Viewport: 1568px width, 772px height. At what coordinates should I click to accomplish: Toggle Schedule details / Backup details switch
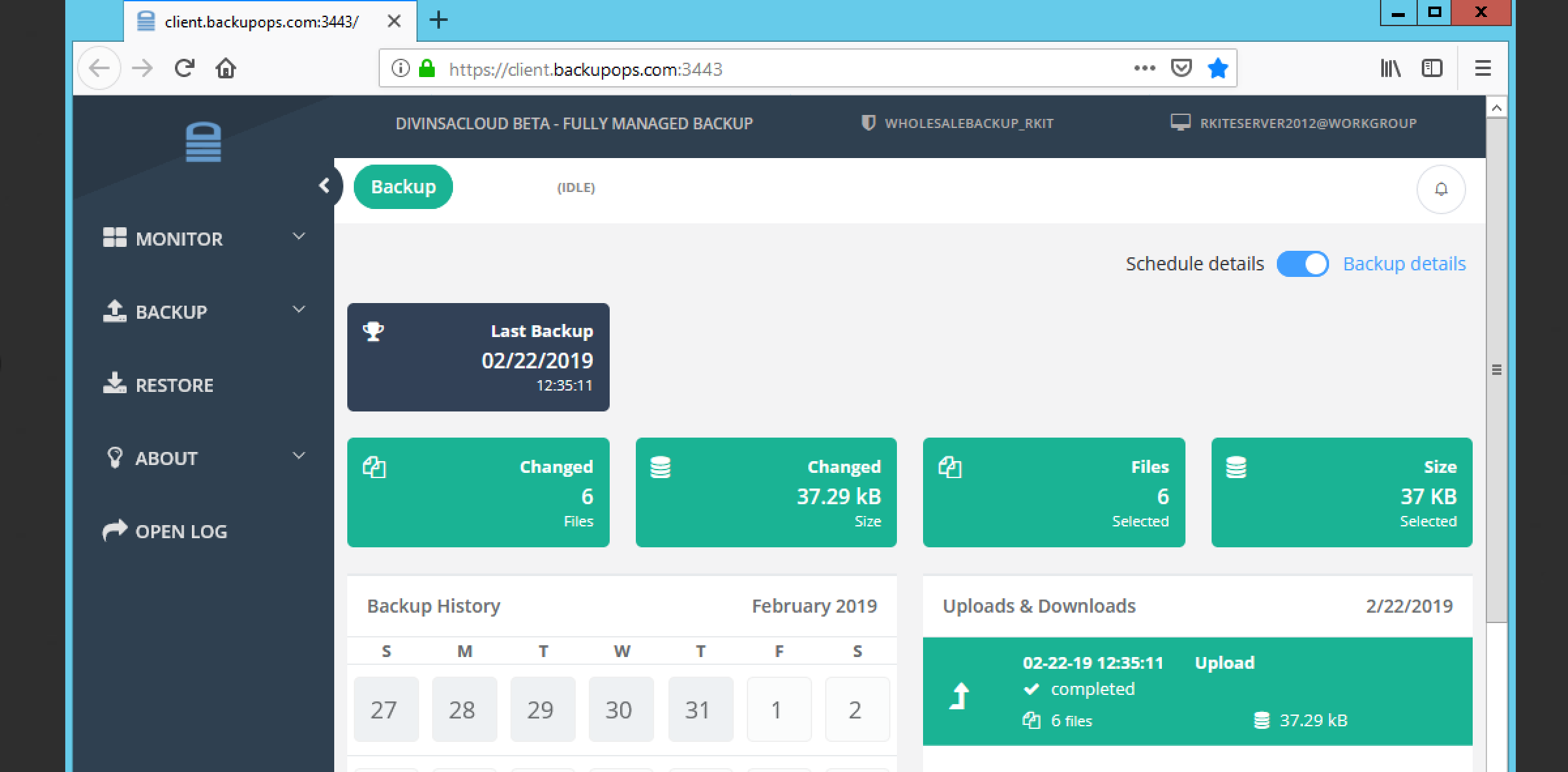tap(1303, 264)
